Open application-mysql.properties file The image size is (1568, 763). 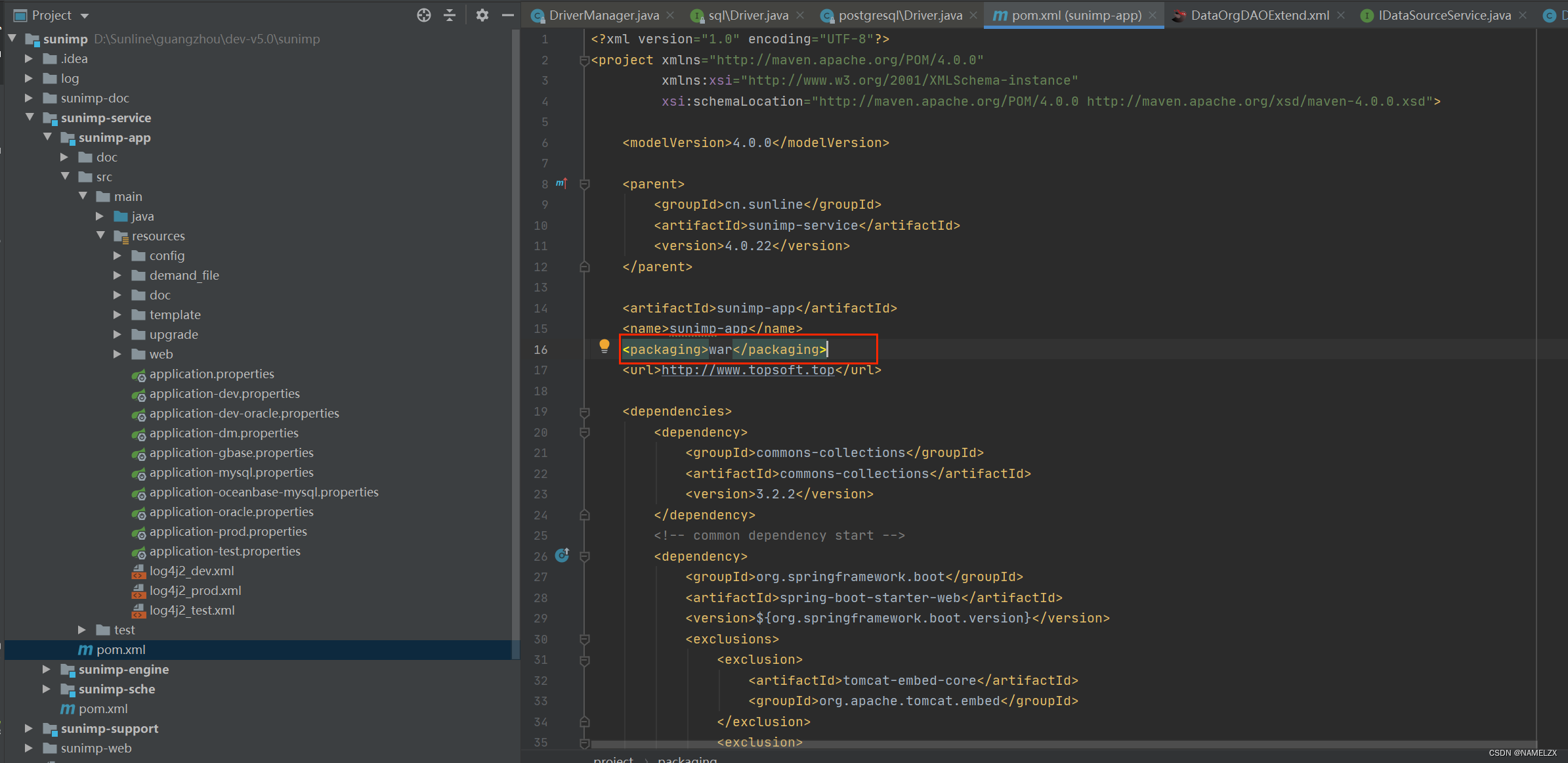coord(231,472)
